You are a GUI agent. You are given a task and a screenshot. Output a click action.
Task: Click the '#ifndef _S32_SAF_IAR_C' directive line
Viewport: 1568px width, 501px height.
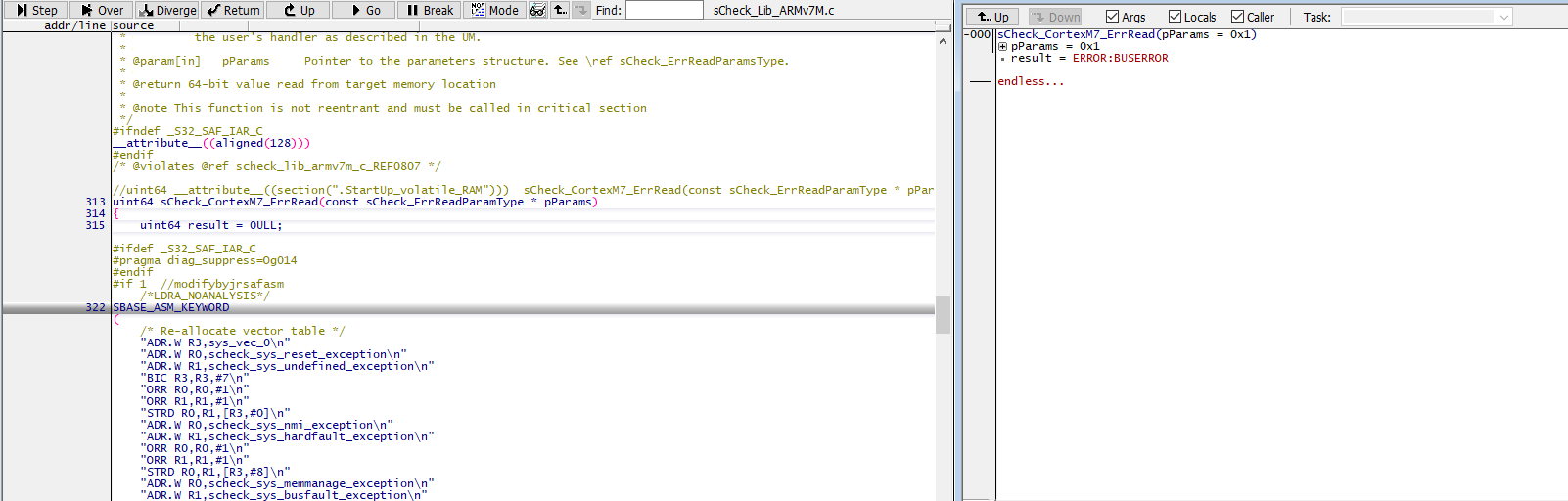pos(188,131)
